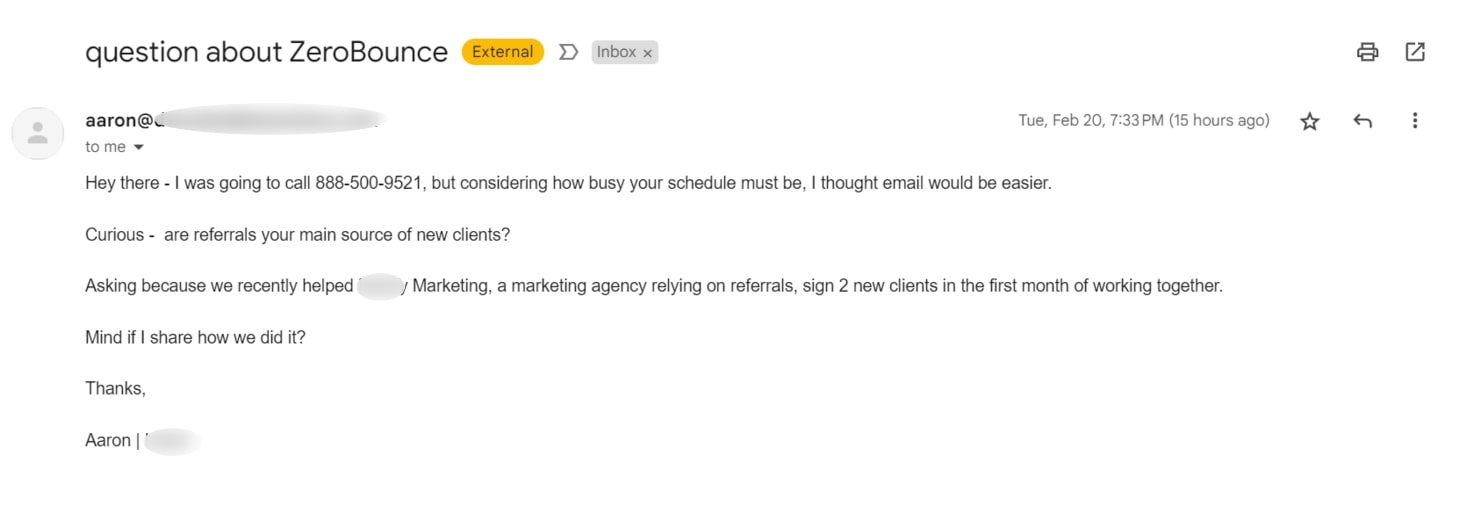Click the "Aaron |" signature line
Screen dimensions: 1460x506
(108, 440)
